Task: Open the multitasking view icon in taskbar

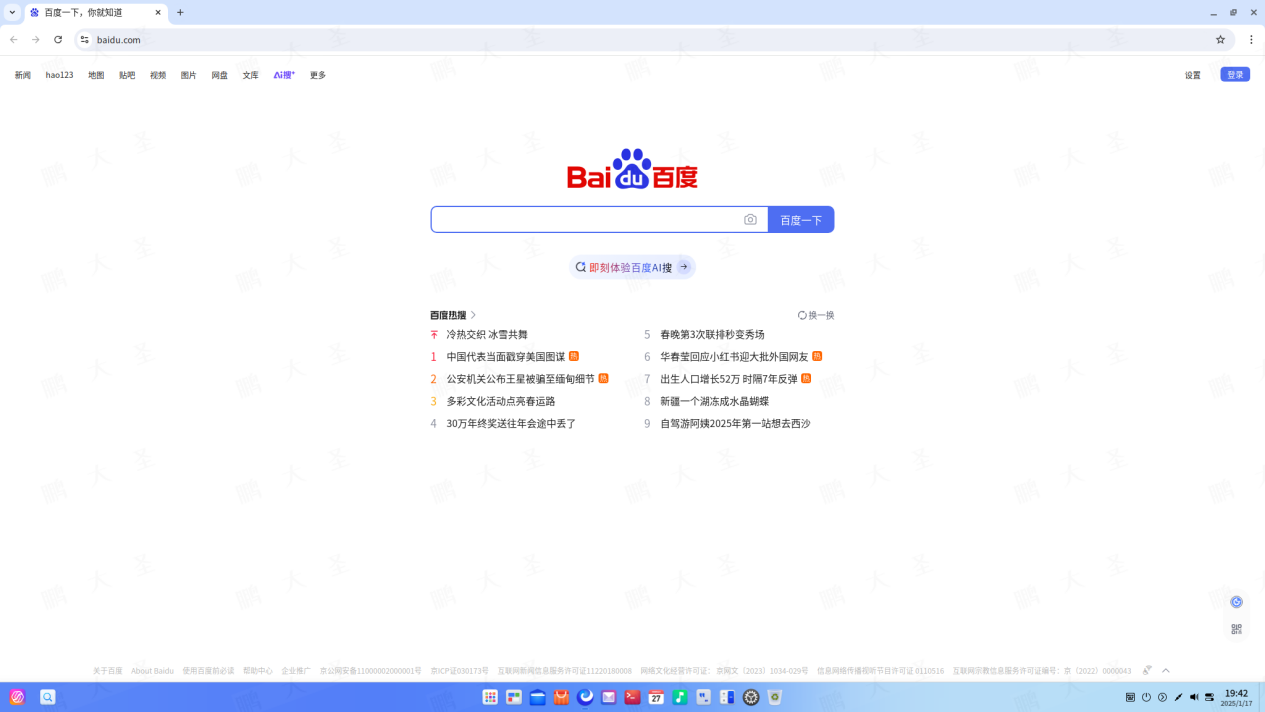Action: 514,697
